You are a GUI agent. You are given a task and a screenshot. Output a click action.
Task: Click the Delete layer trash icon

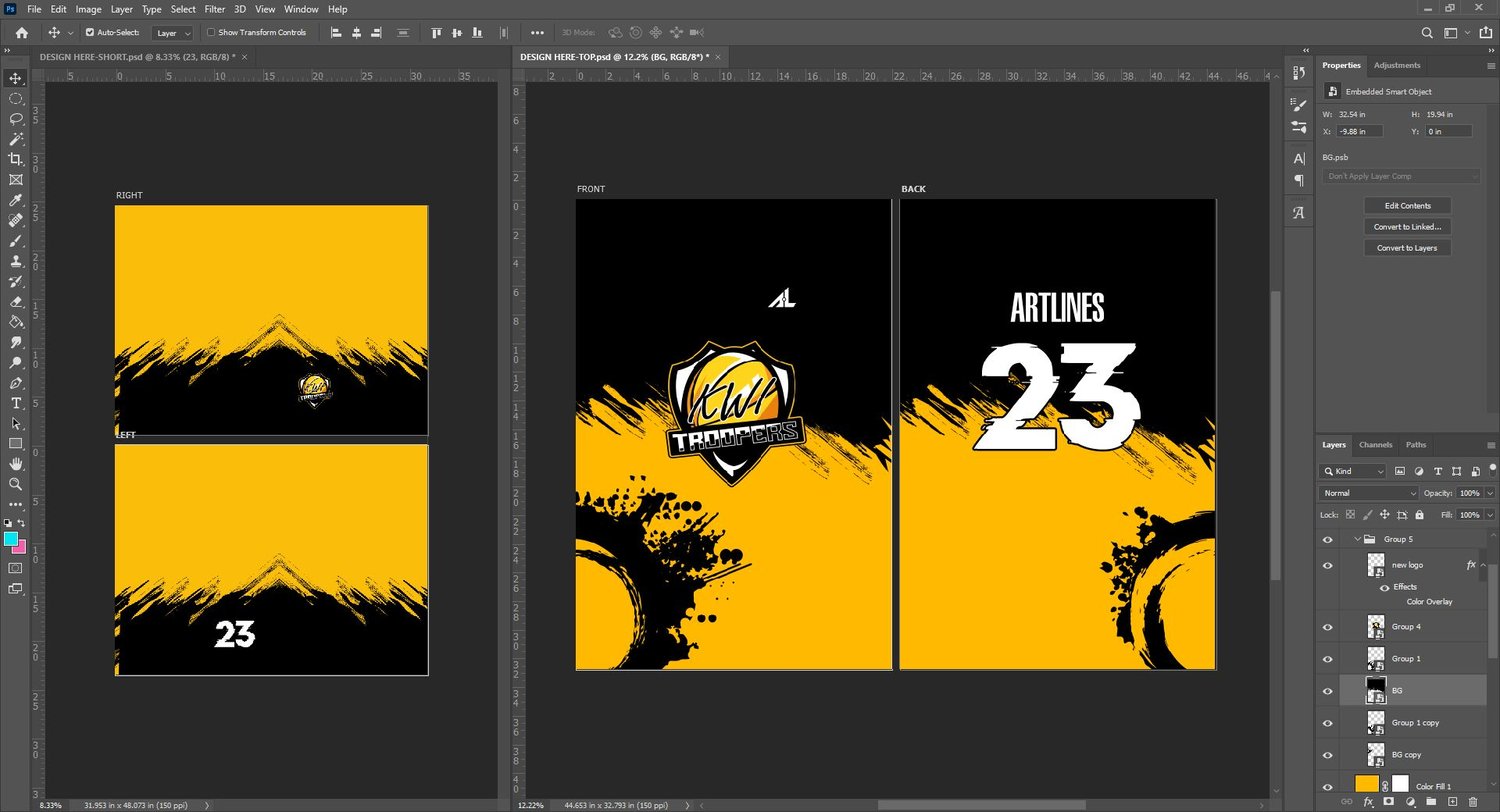pos(1475,802)
